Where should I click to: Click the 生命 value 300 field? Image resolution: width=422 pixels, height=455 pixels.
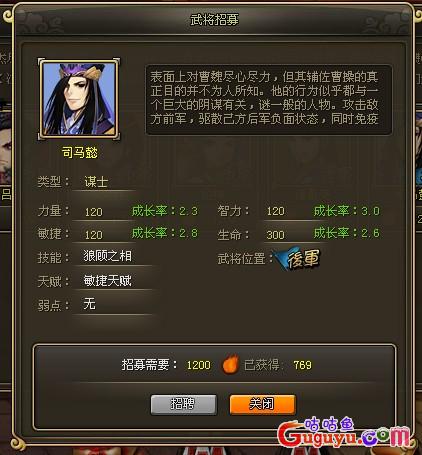point(275,235)
